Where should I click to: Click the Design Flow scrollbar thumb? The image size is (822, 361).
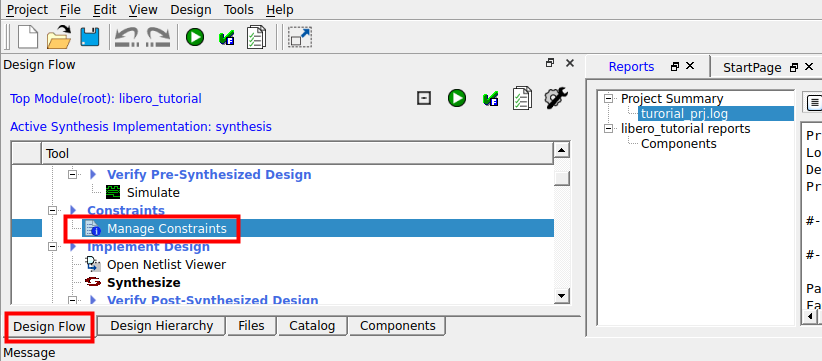562,178
